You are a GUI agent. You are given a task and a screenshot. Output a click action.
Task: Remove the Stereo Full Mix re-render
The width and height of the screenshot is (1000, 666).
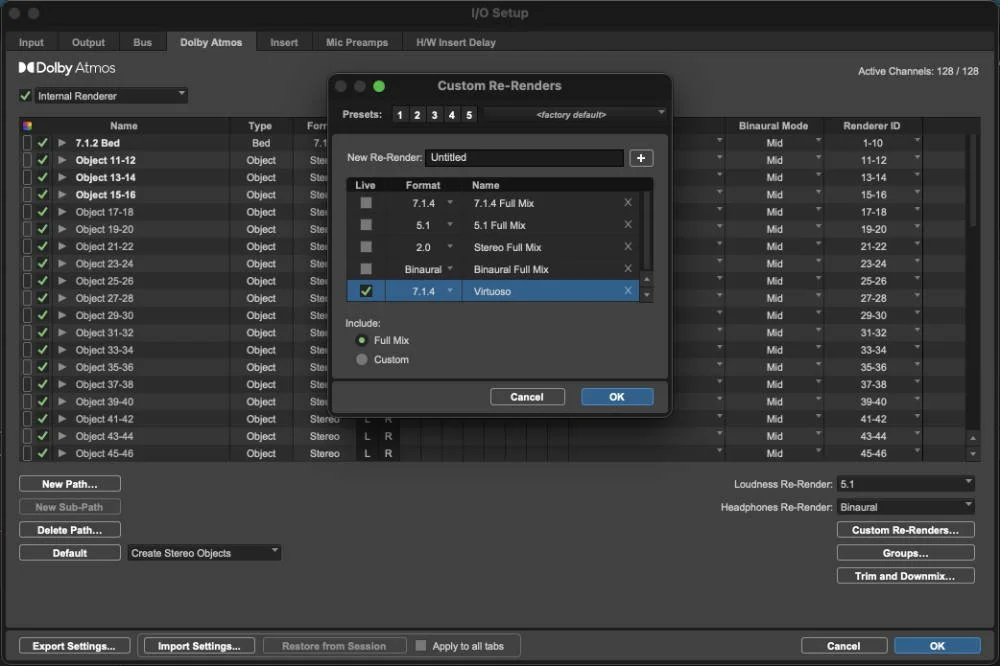(628, 247)
